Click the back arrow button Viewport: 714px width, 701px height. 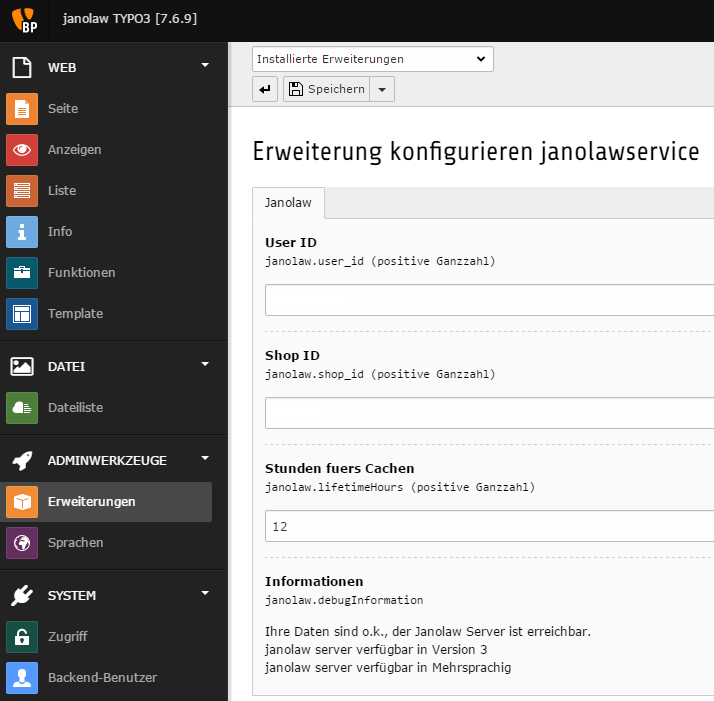265,89
